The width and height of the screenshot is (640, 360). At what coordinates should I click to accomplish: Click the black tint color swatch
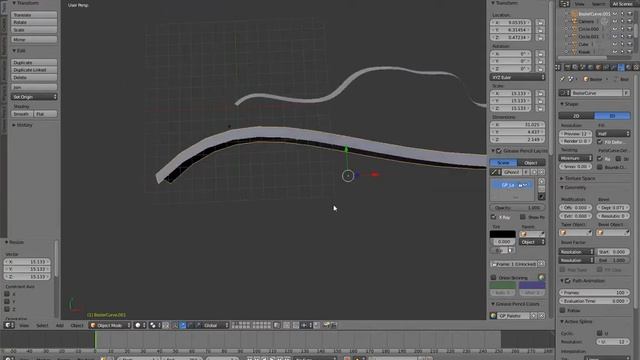502,234
